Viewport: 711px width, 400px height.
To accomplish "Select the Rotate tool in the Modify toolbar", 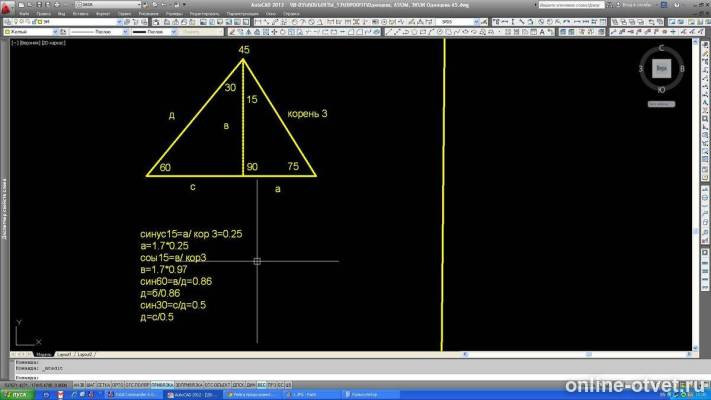I will (x=283, y=32).
